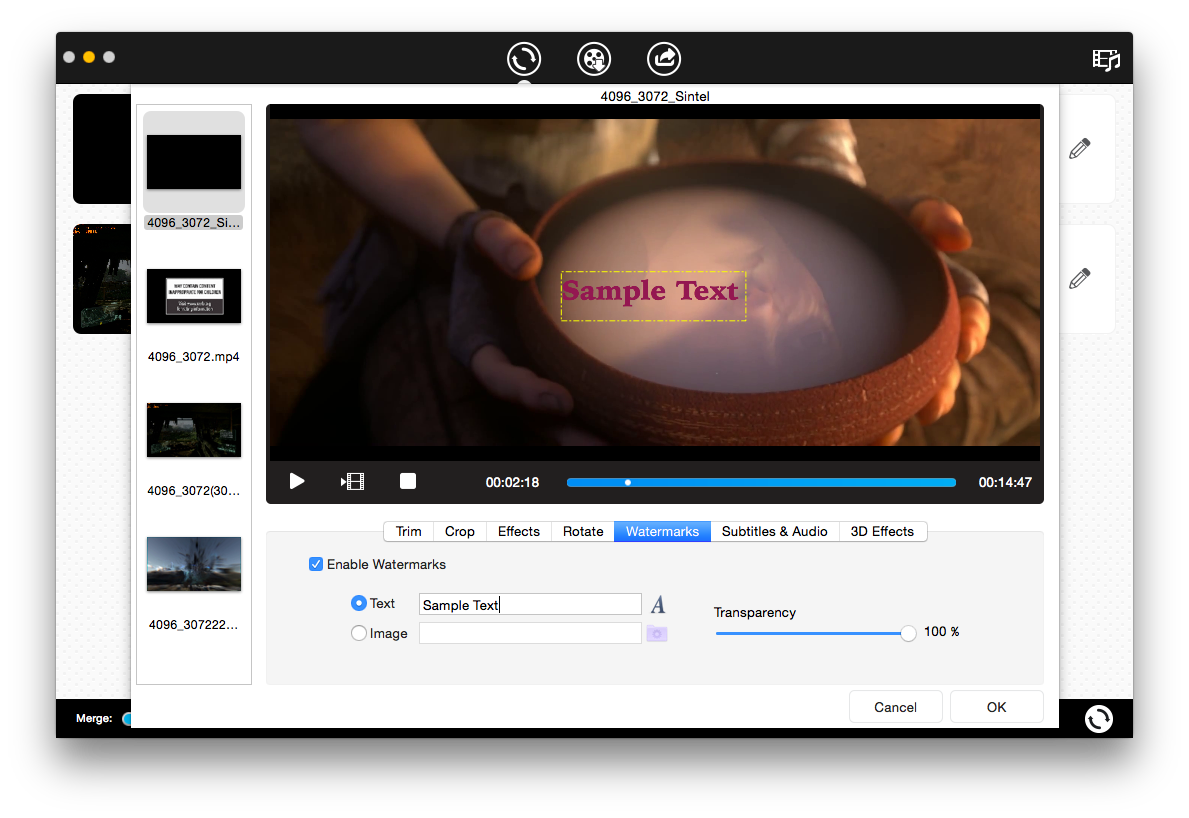Select the 4096_3072.mp4 thumbnail

(194, 296)
